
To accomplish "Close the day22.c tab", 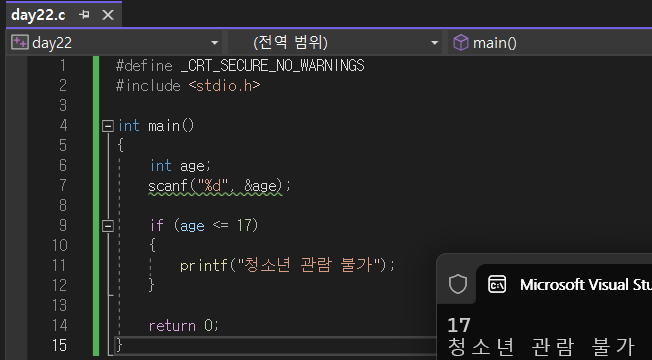I will click(x=108, y=15).
